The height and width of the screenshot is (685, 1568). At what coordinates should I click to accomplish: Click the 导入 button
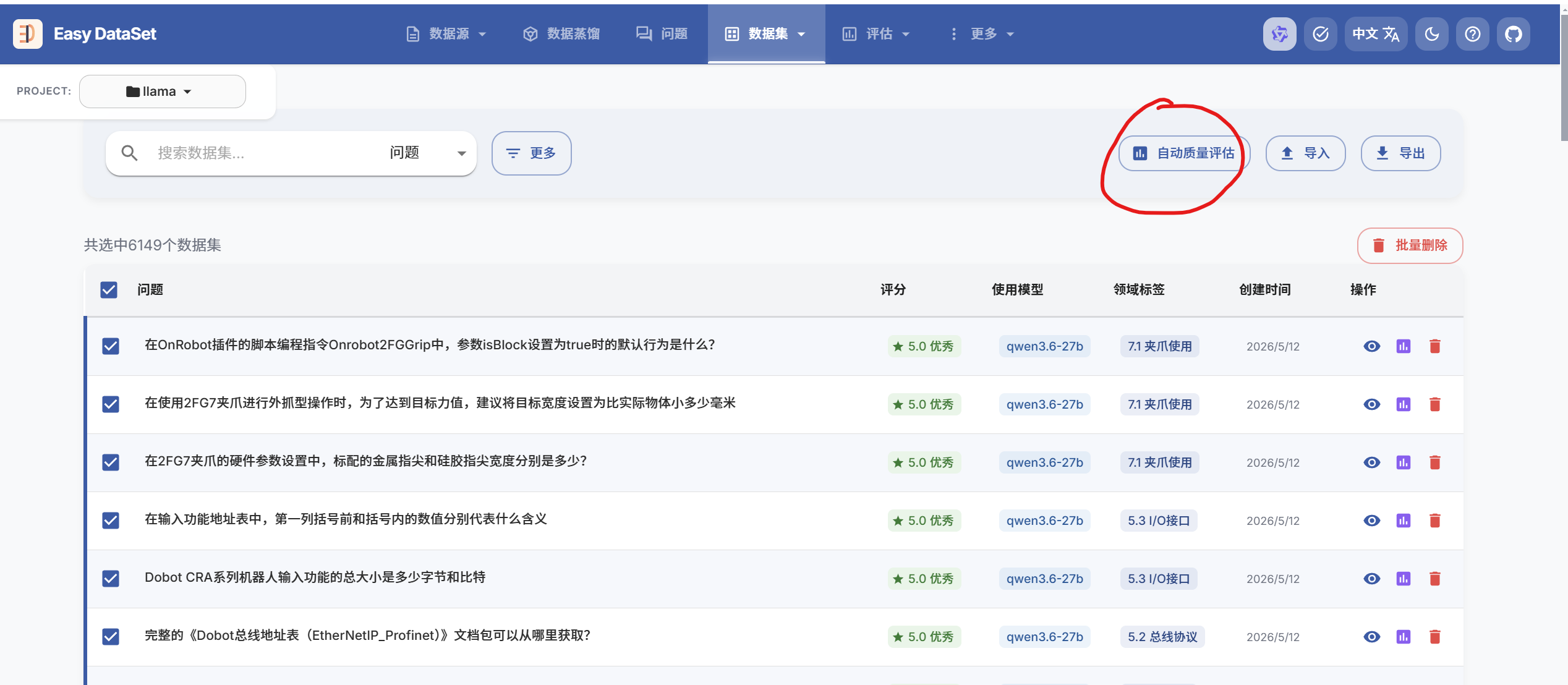pos(1306,153)
